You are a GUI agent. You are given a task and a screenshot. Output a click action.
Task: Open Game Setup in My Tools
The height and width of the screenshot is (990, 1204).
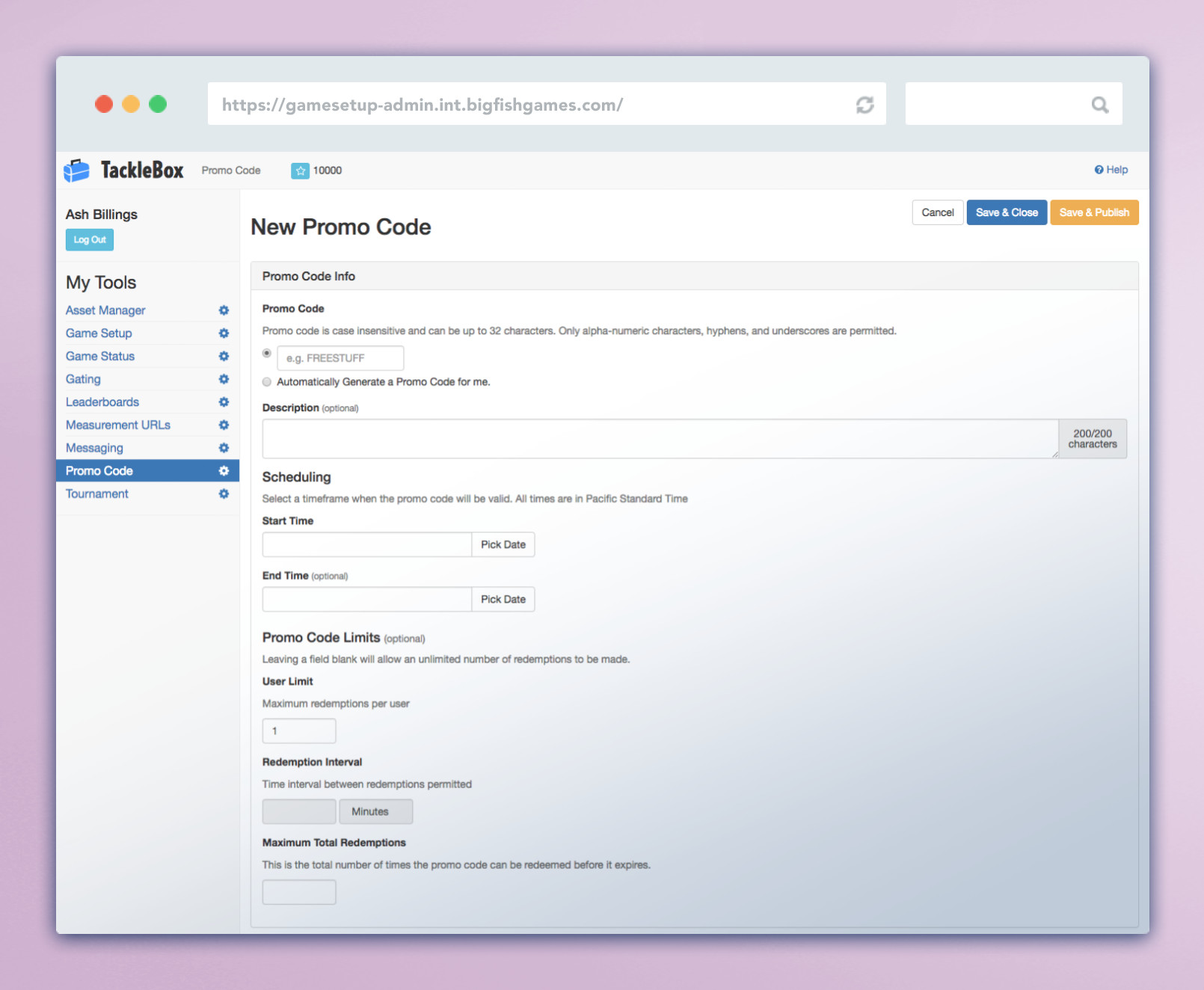(x=99, y=333)
